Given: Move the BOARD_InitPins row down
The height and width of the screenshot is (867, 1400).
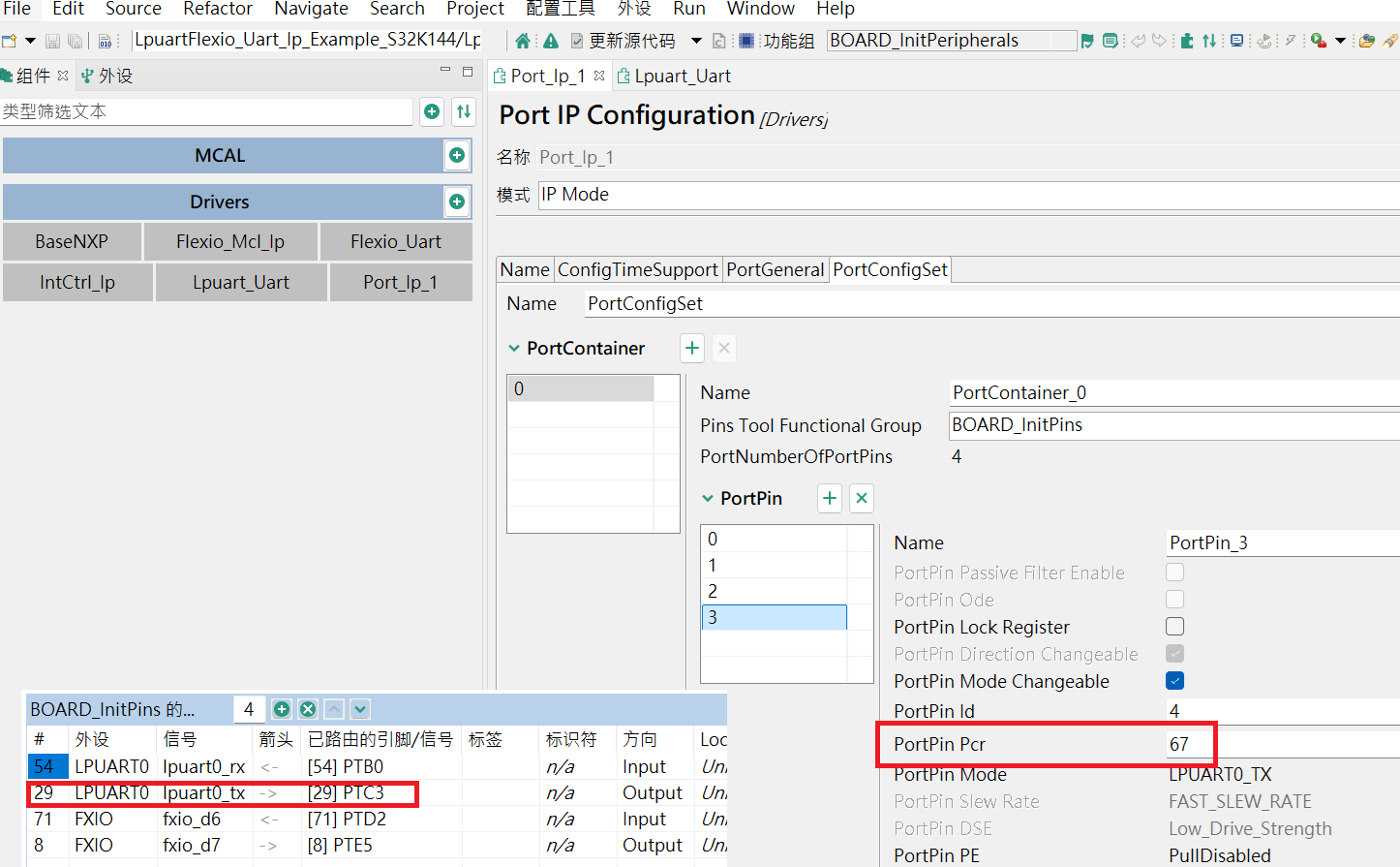Looking at the screenshot, I should [360, 709].
